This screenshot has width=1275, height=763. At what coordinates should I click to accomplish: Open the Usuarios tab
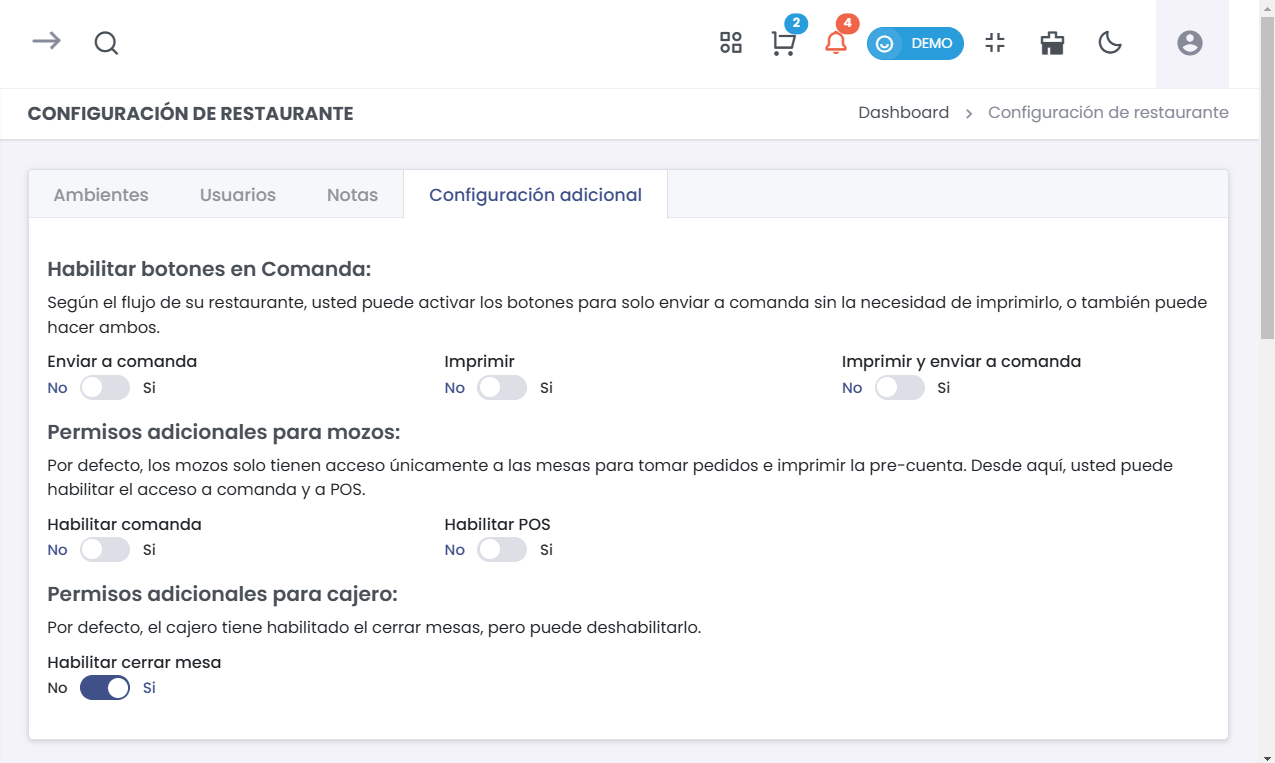[237, 194]
